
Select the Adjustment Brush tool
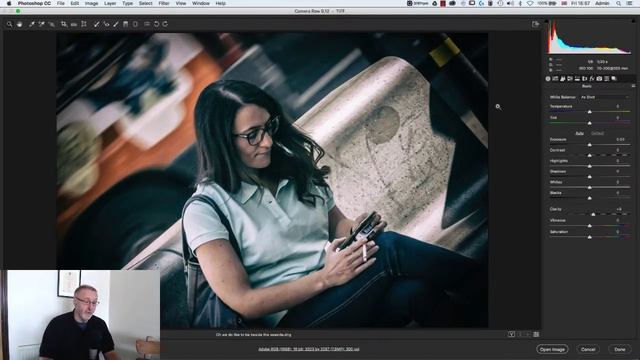(116, 24)
